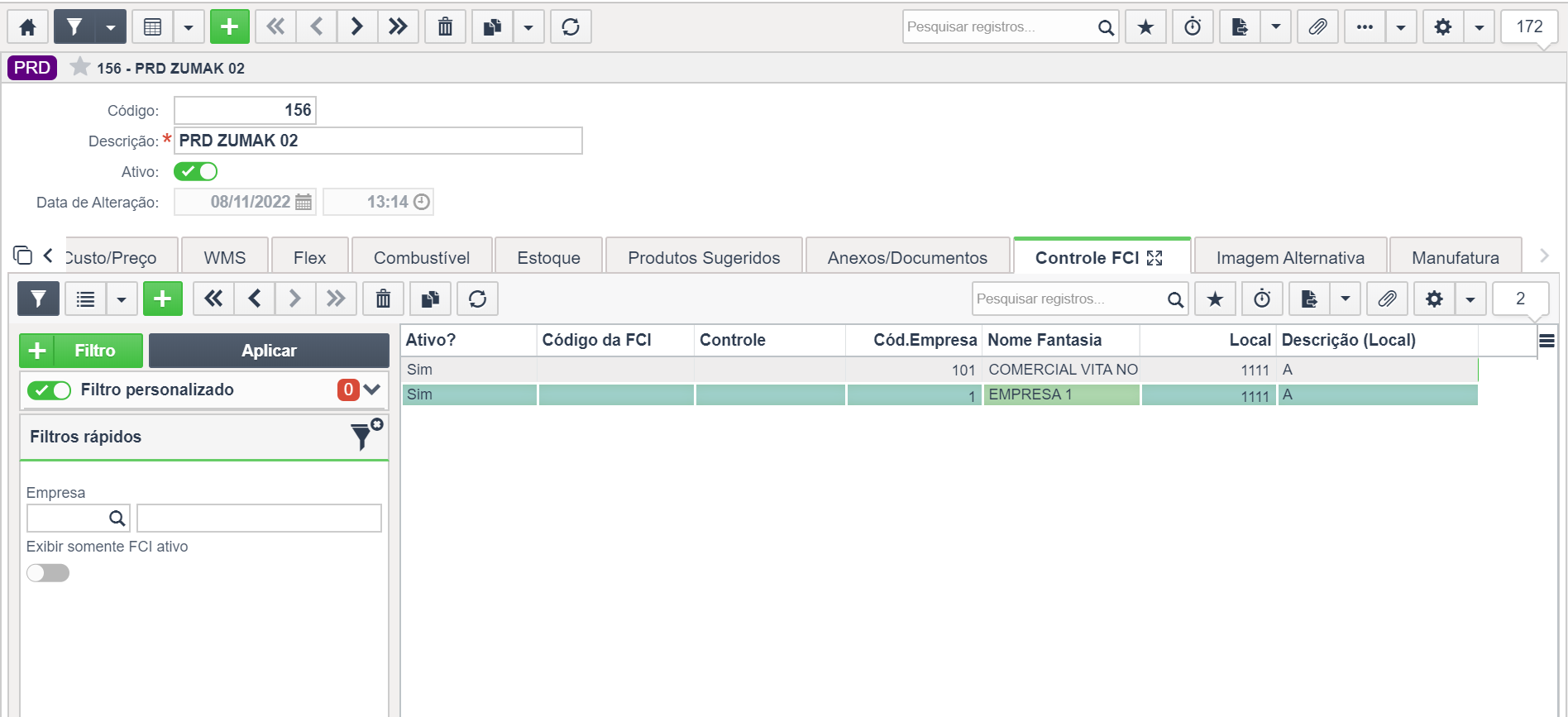1568x717 pixels.
Task: Clear quick filters with funnel-x icon
Action: point(366,434)
